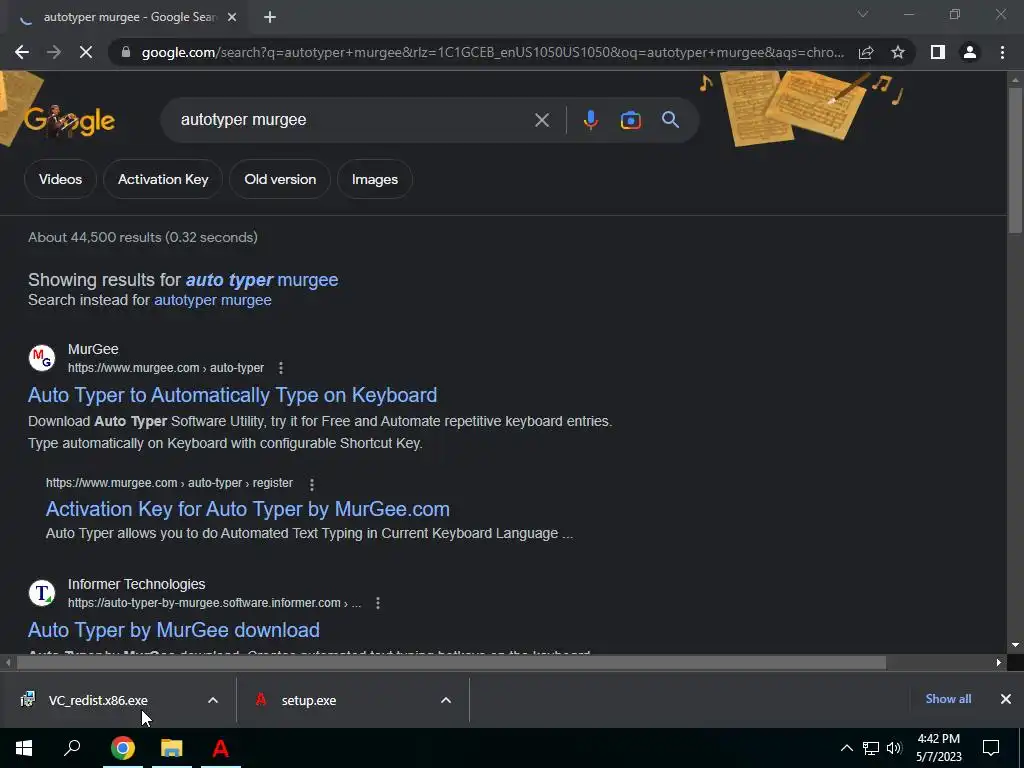Open the Chrome profile icon

coord(970,52)
